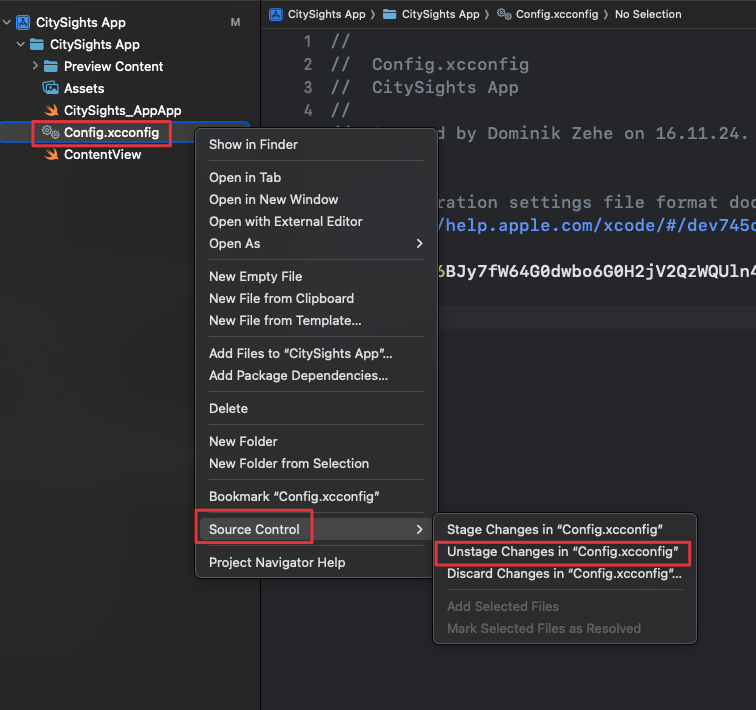
Task: Choose New File from Clipboard
Action: tap(316, 298)
